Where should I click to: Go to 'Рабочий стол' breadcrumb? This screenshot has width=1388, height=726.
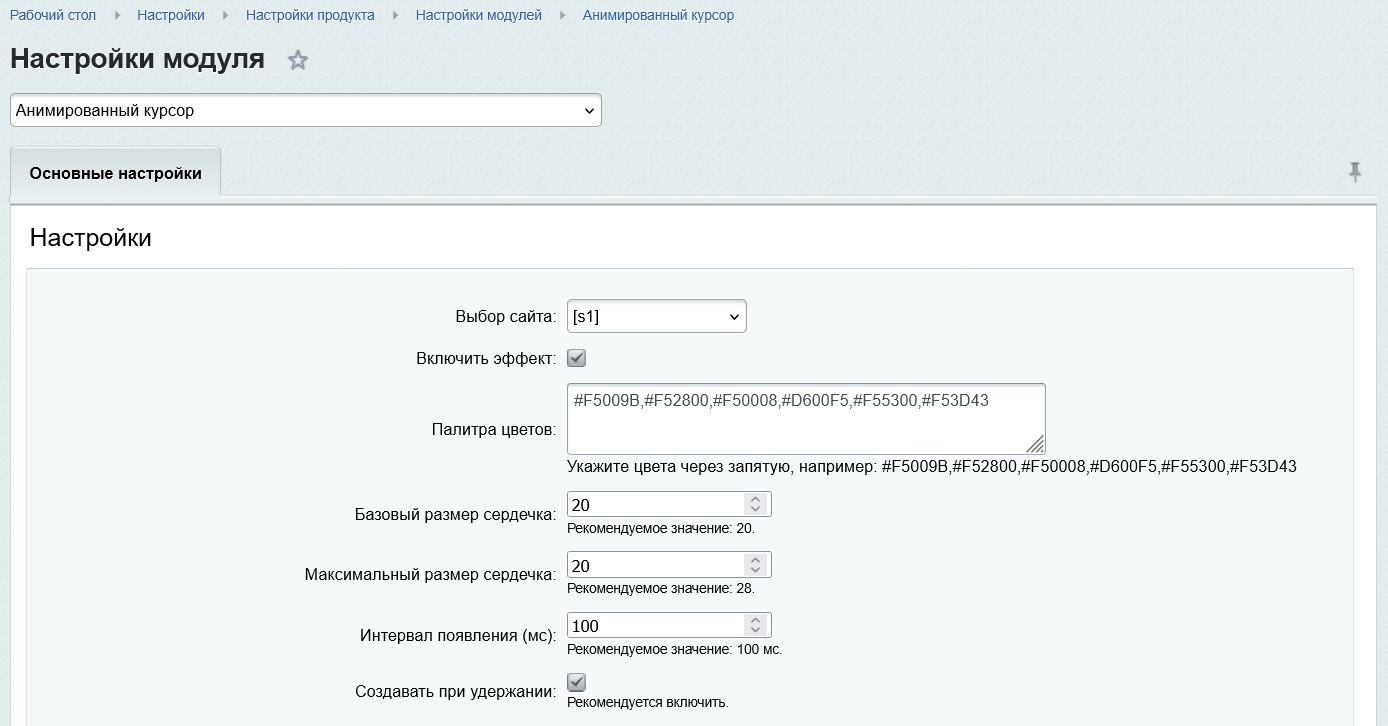click(53, 15)
